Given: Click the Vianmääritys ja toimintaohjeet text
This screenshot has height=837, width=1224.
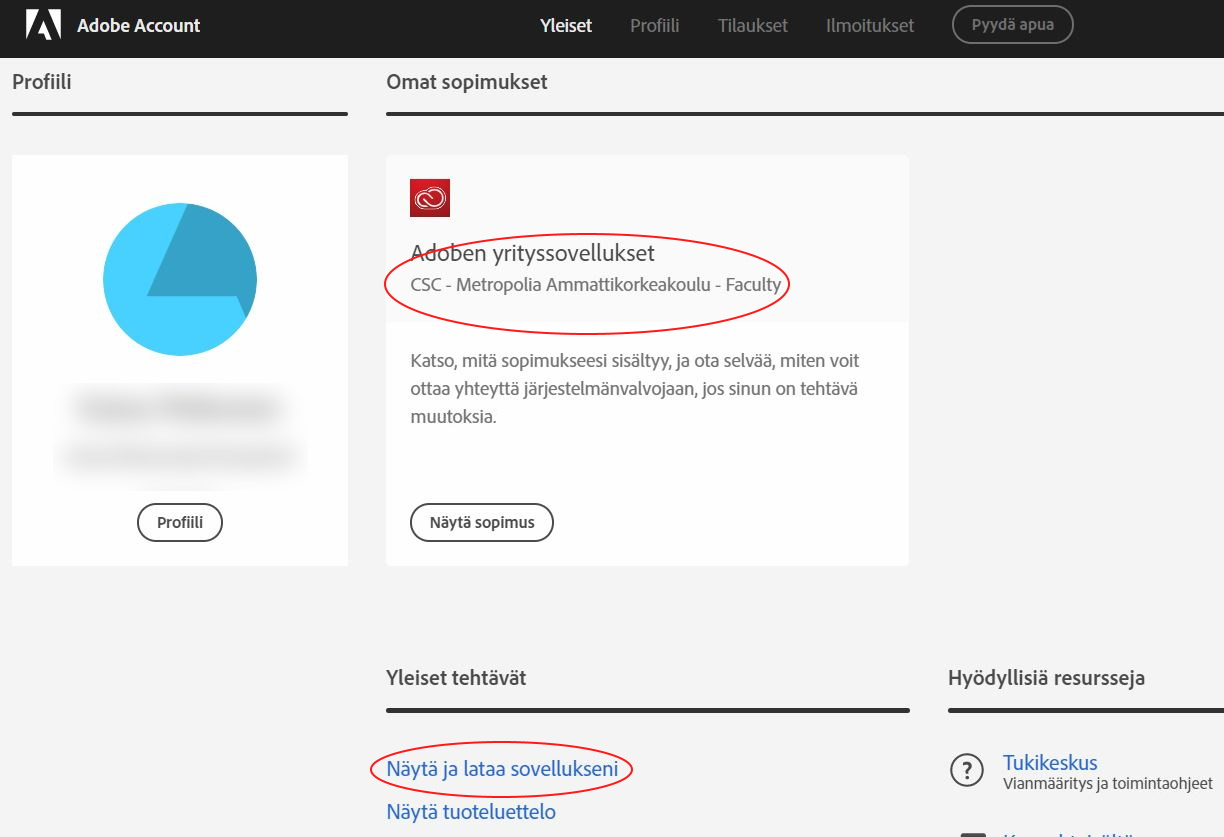Looking at the screenshot, I should (x=1108, y=784).
